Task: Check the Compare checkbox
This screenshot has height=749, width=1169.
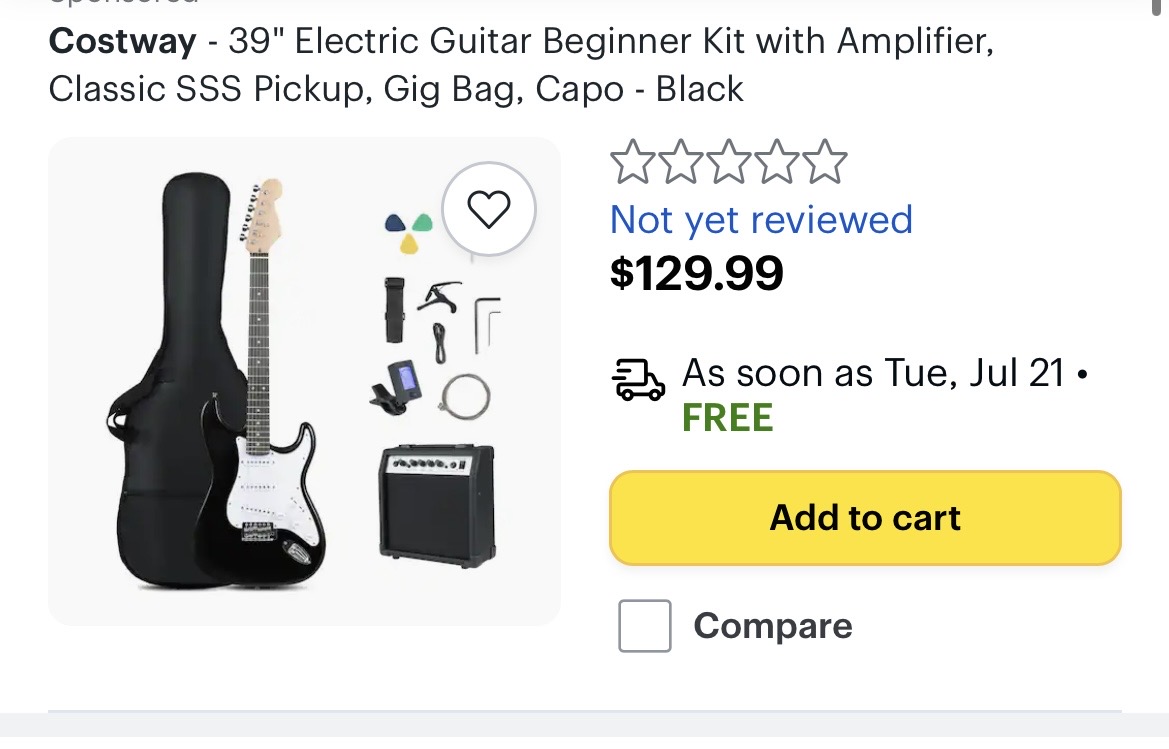Action: pyautogui.click(x=645, y=626)
